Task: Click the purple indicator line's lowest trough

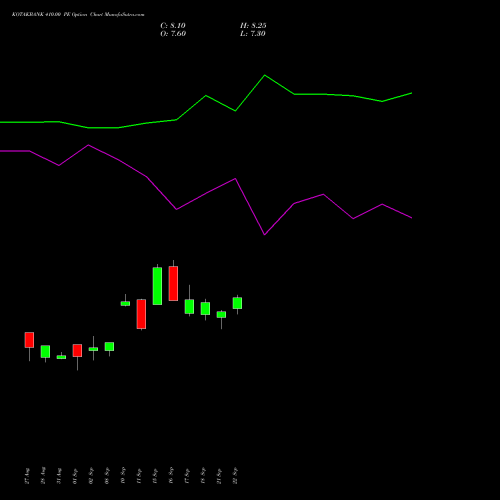Action: point(265,235)
